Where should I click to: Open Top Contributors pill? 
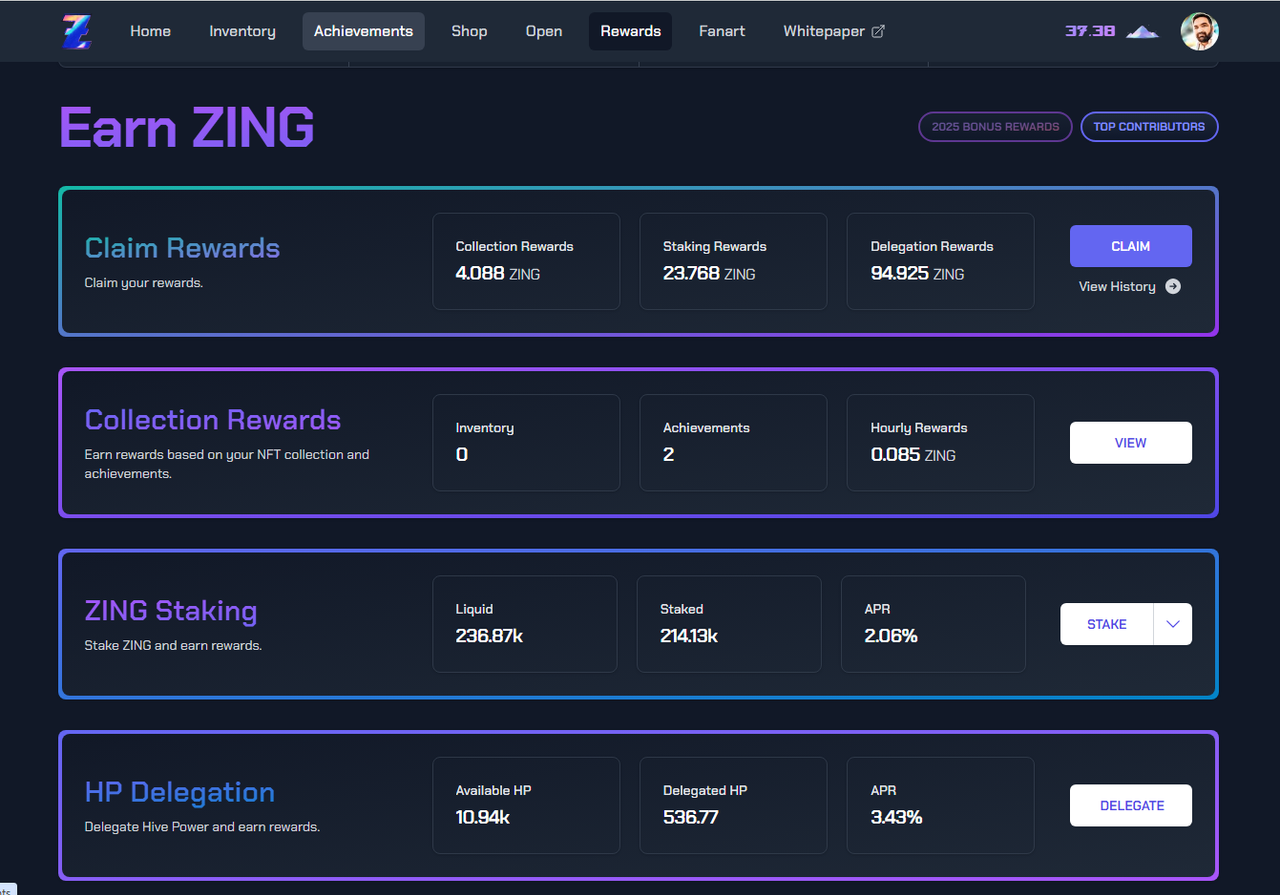[x=1149, y=127]
